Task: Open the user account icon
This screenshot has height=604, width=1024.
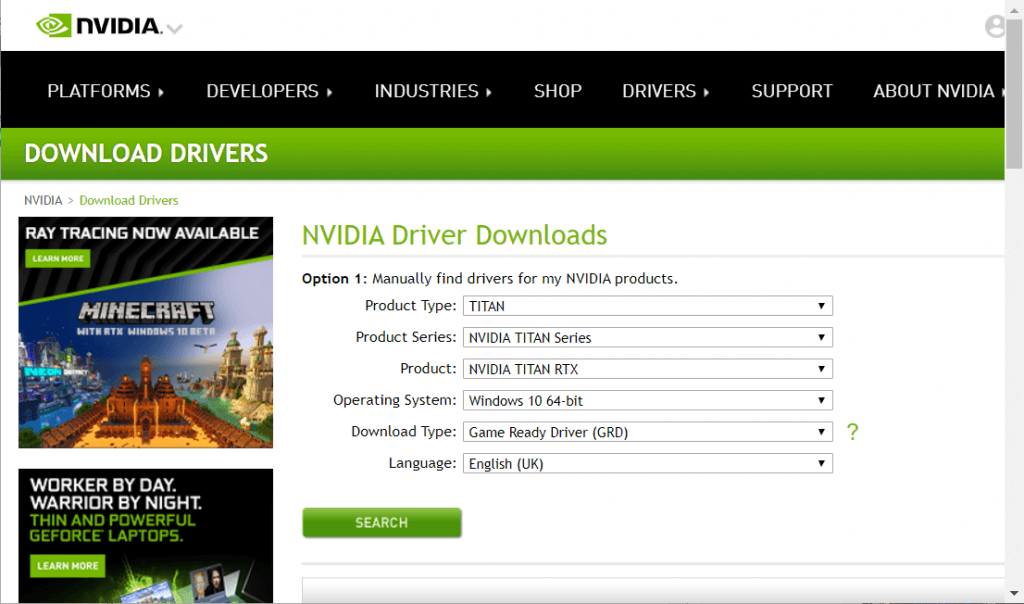Action: pyautogui.click(x=995, y=26)
